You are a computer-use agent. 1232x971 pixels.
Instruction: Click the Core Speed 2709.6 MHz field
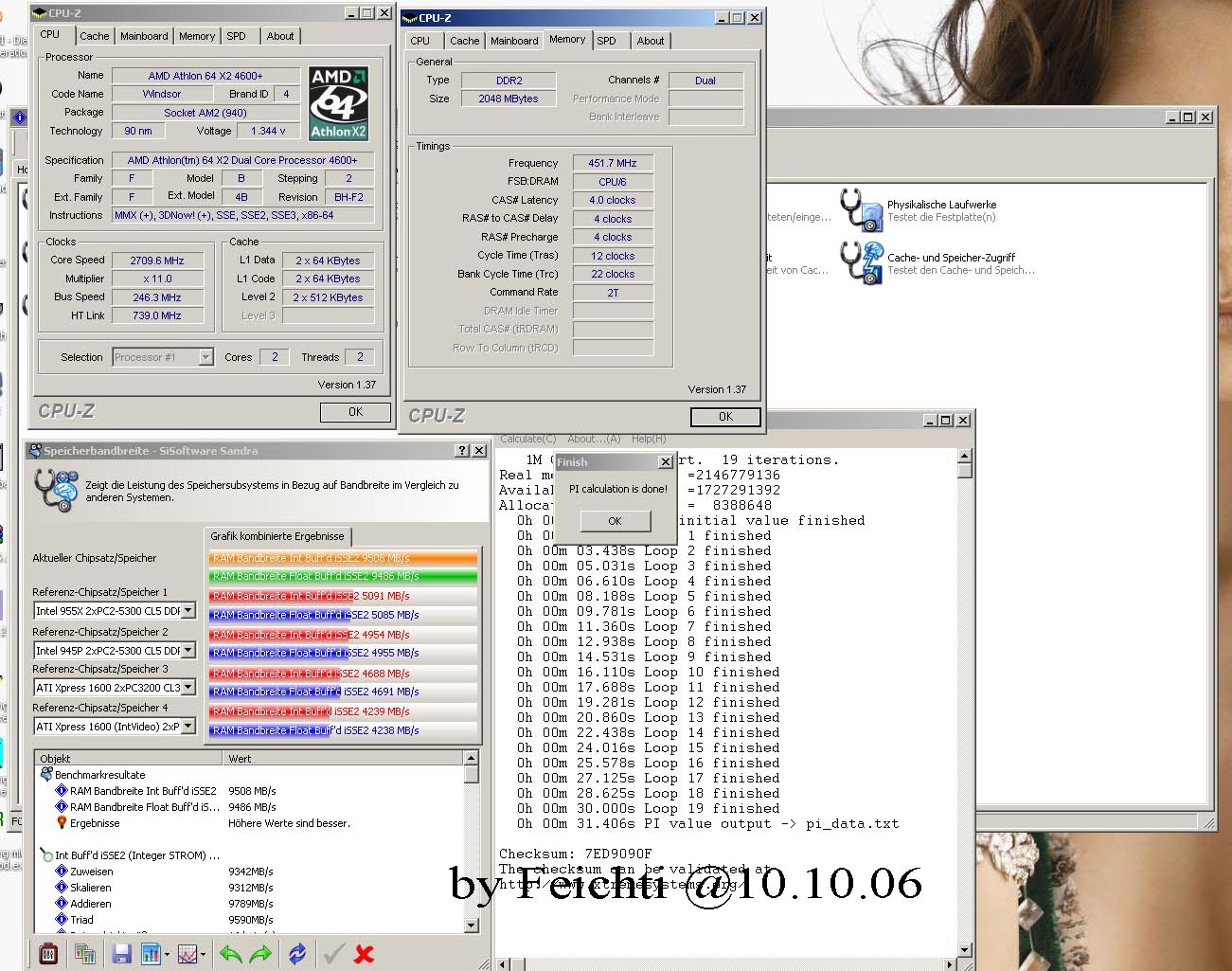157,261
